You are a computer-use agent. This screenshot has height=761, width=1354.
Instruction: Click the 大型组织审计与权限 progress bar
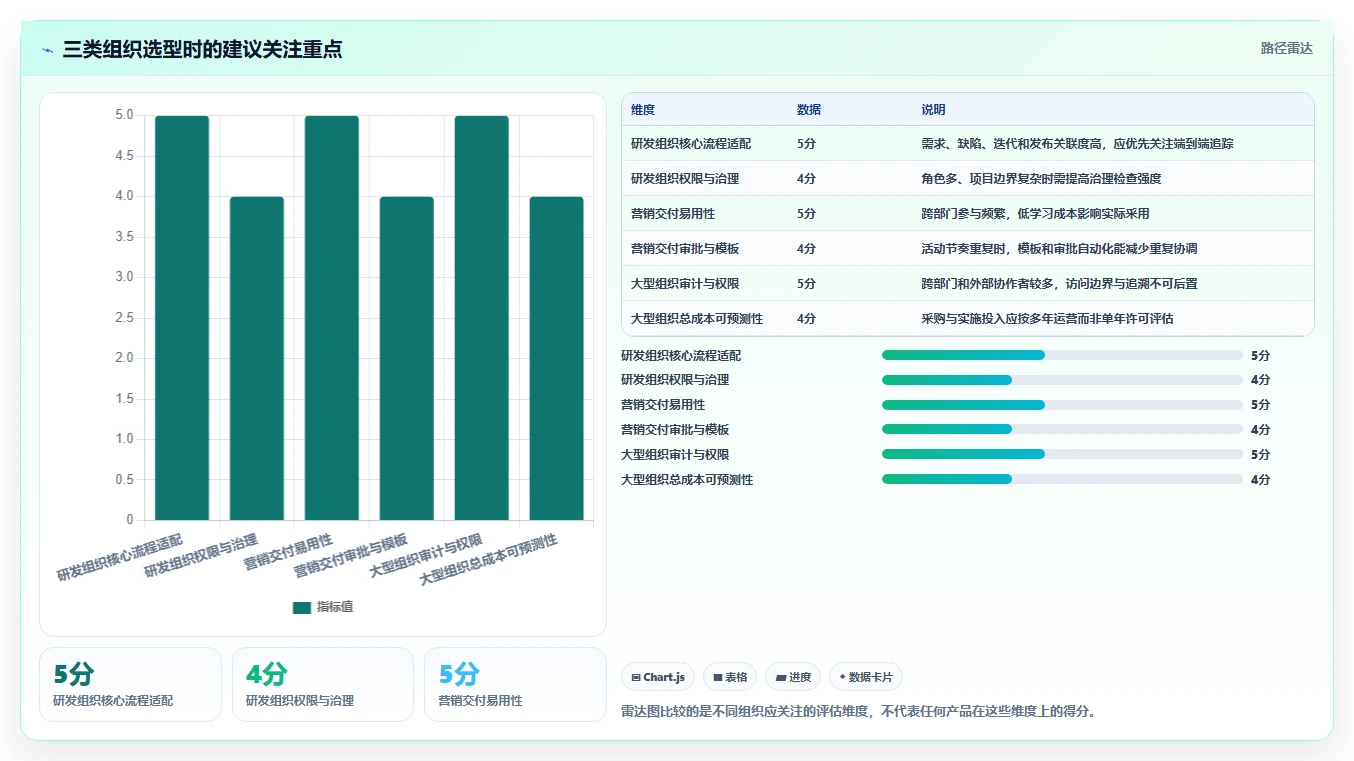(x=1062, y=454)
